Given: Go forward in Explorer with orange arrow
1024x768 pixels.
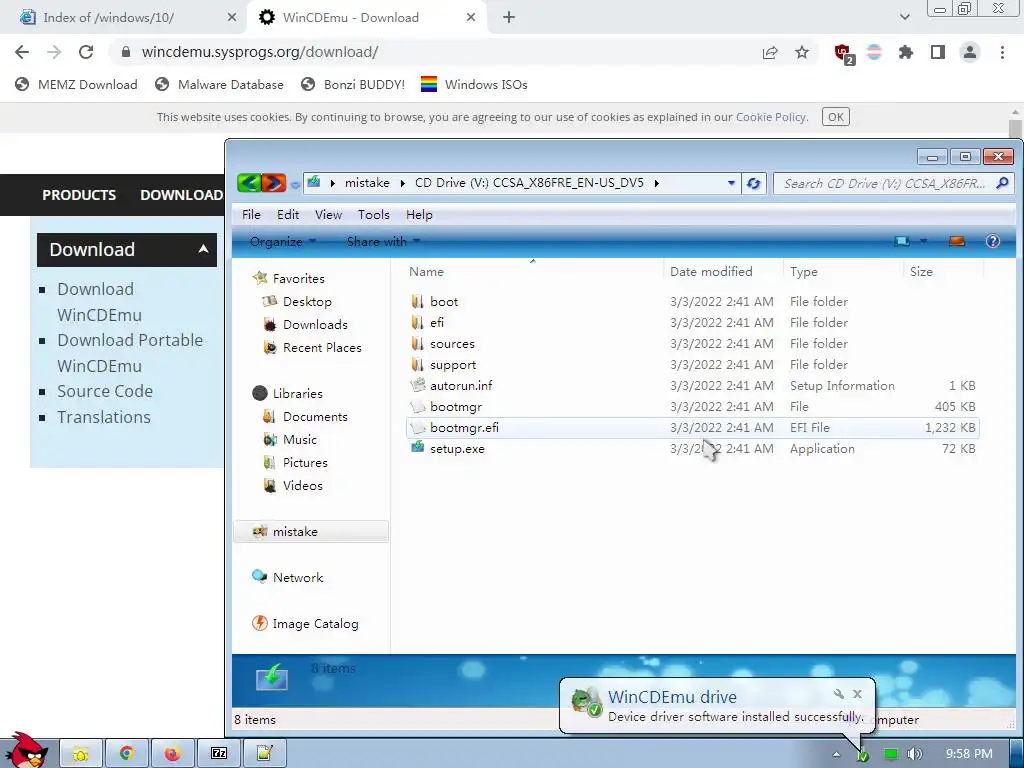Looking at the screenshot, I should 274,183.
